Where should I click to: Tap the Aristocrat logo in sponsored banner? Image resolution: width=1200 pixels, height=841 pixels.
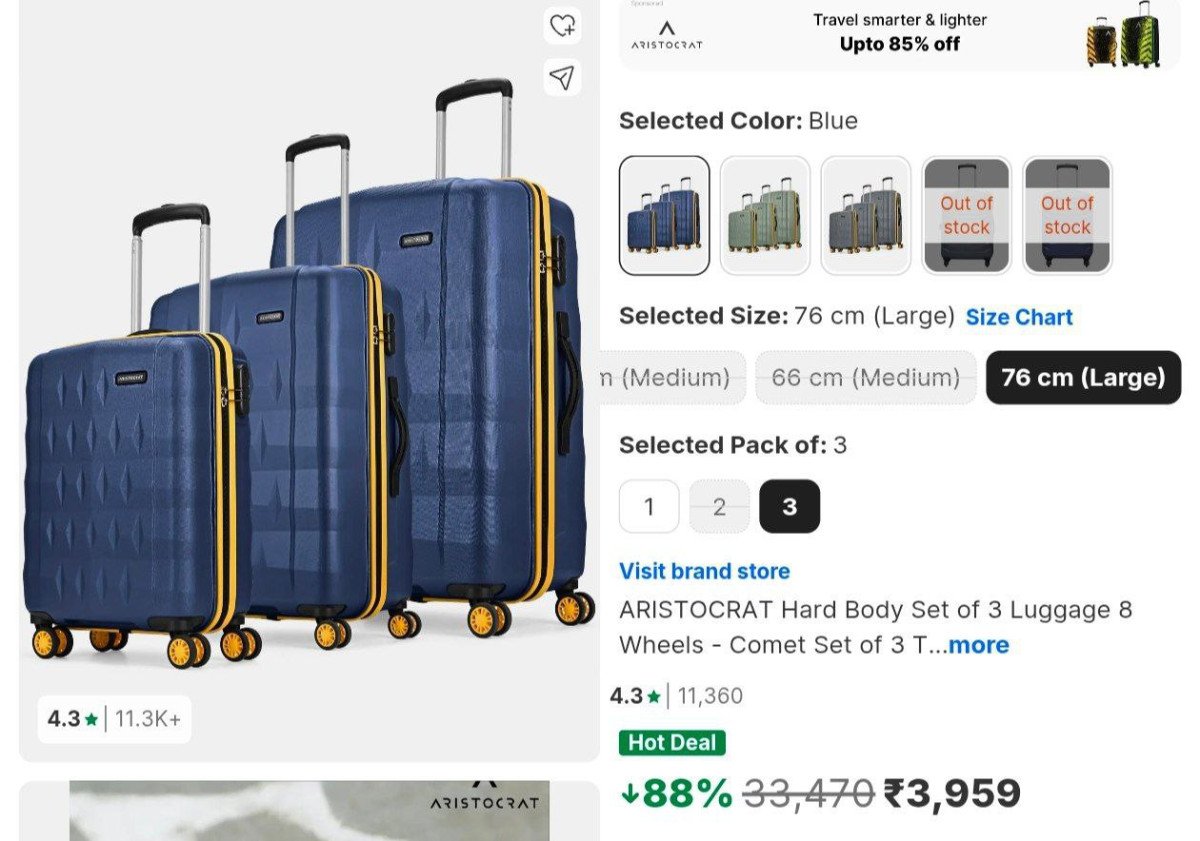(667, 36)
